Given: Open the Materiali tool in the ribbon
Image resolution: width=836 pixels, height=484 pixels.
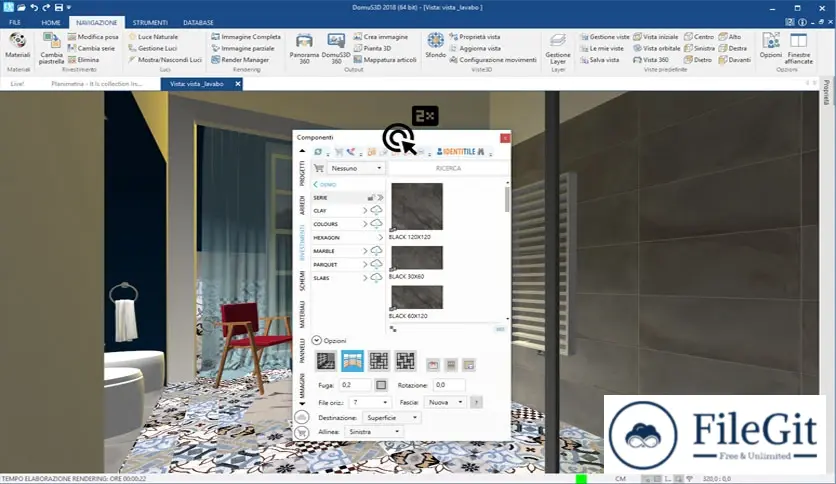Looking at the screenshot, I should click(x=18, y=45).
